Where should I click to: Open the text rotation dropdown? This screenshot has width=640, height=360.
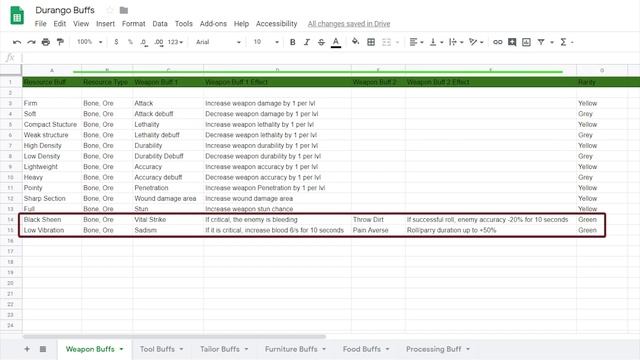[476, 42]
